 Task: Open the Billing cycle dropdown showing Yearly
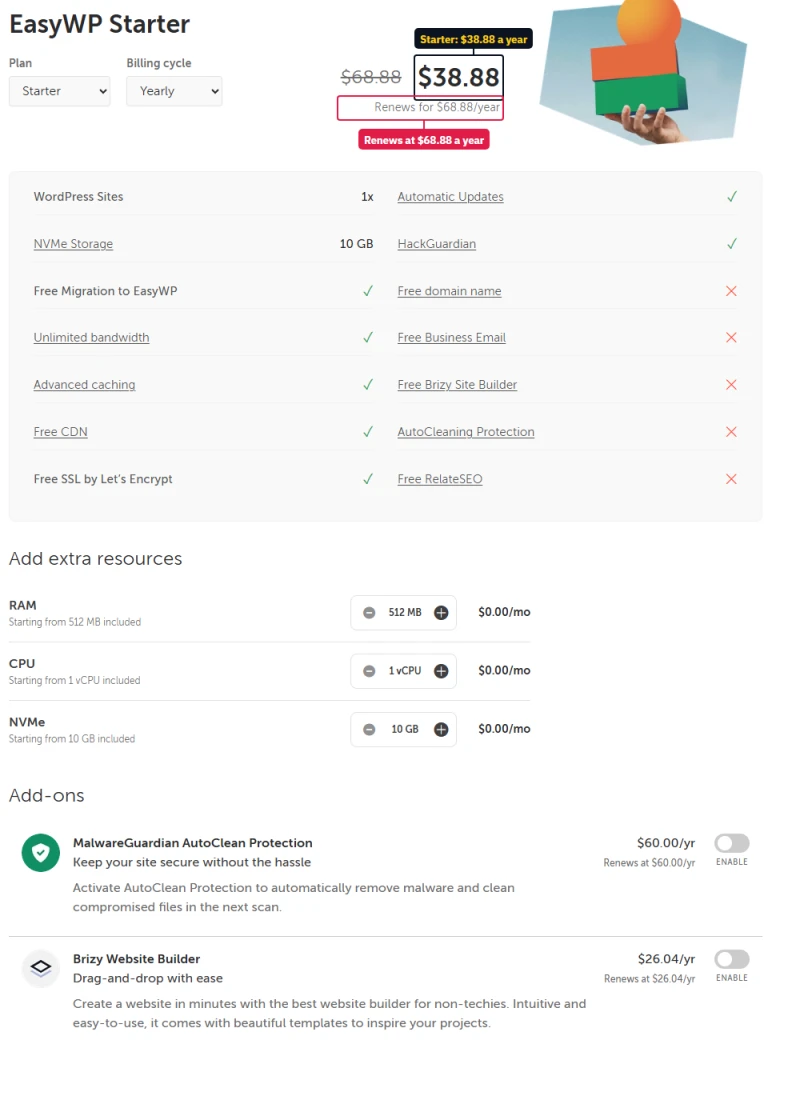pyautogui.click(x=174, y=91)
